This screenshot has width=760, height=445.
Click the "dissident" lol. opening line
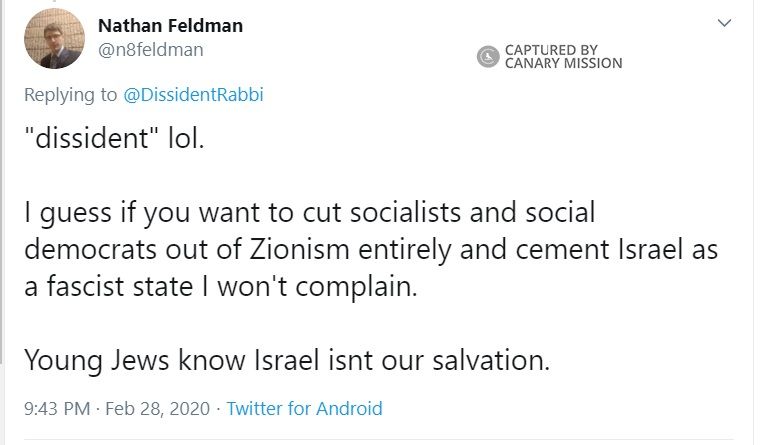pyautogui.click(x=113, y=137)
